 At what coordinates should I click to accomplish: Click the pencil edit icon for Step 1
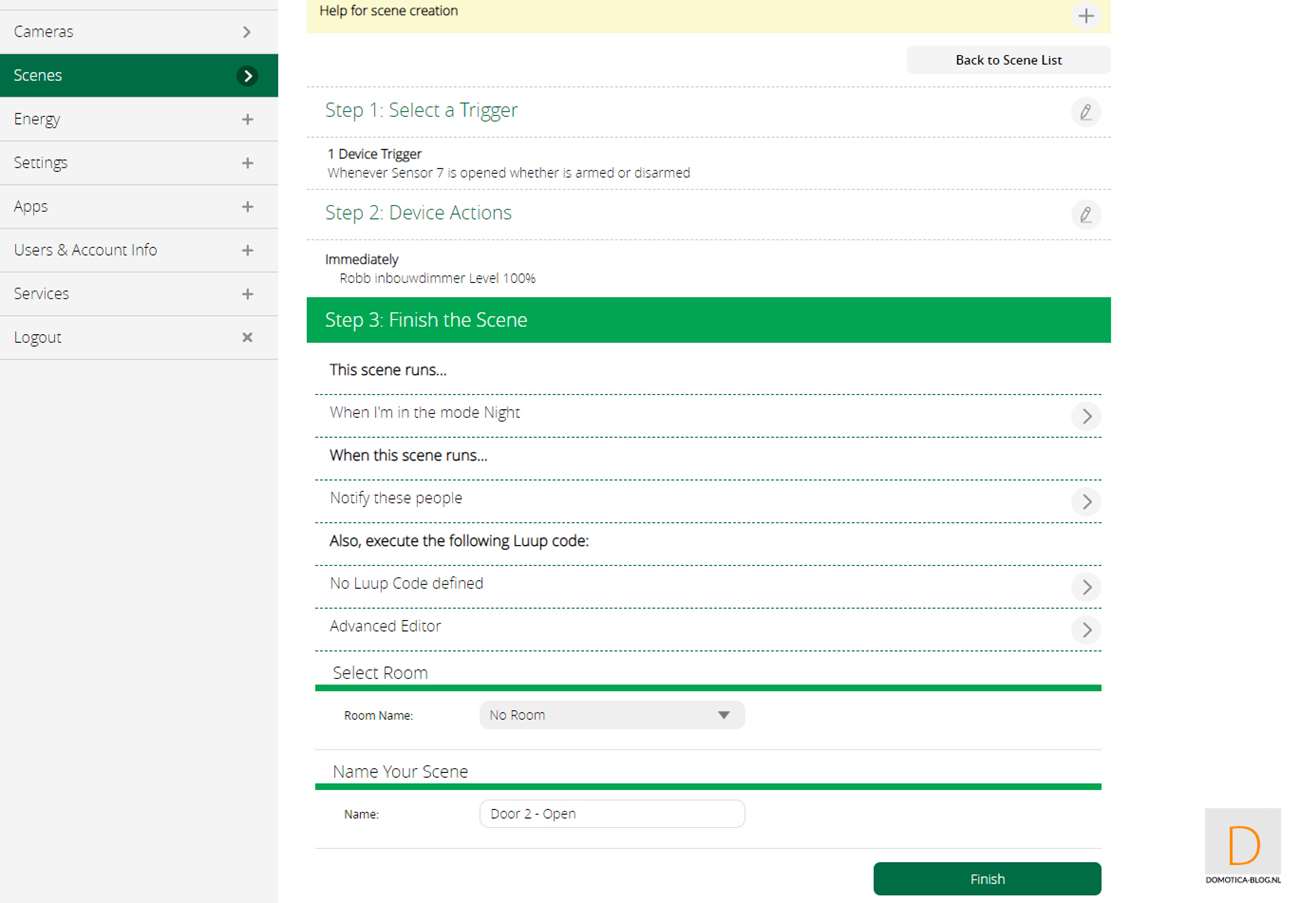[1085, 111]
